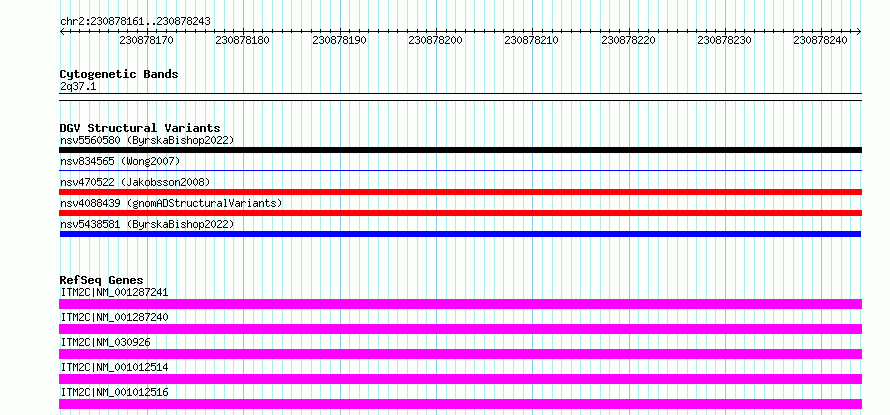The width and height of the screenshot is (890, 415).
Task: Click the Cytogenetic Bands track title
Action: coord(119,74)
